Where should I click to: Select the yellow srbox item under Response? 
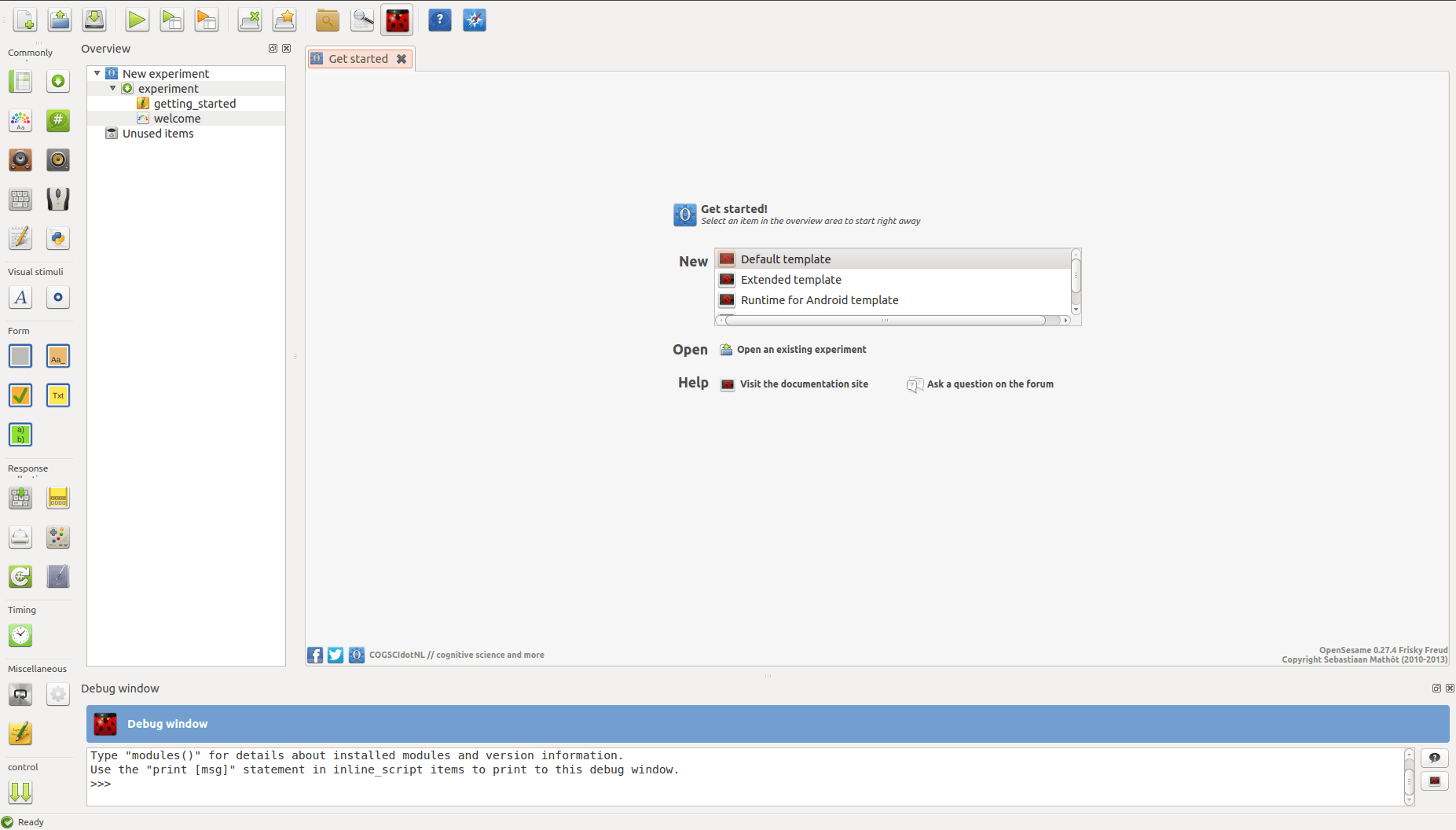(58, 498)
